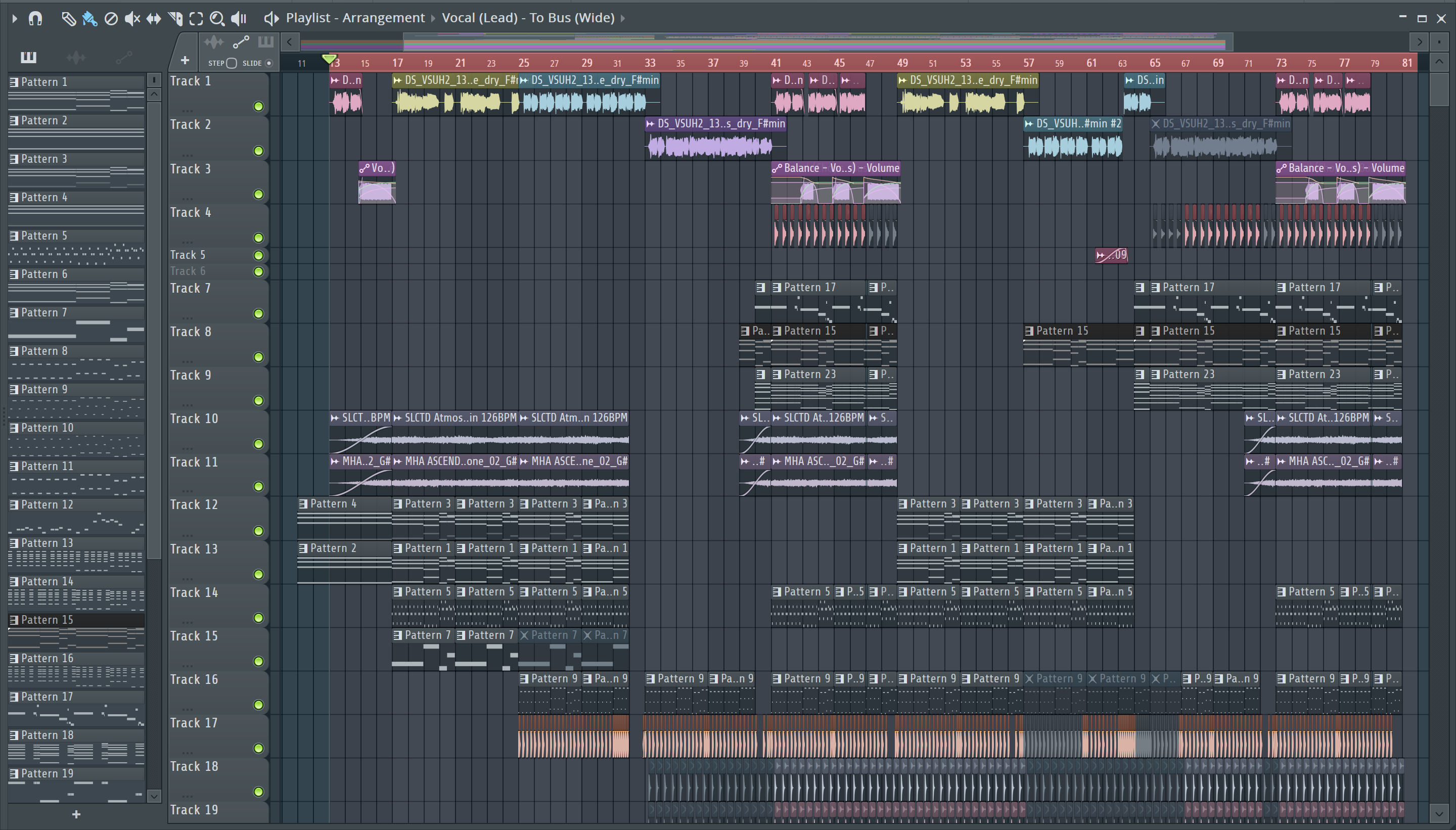Screen dimensions: 1456x830
Task: Toggle Track 10 mute LED
Action: click(258, 444)
